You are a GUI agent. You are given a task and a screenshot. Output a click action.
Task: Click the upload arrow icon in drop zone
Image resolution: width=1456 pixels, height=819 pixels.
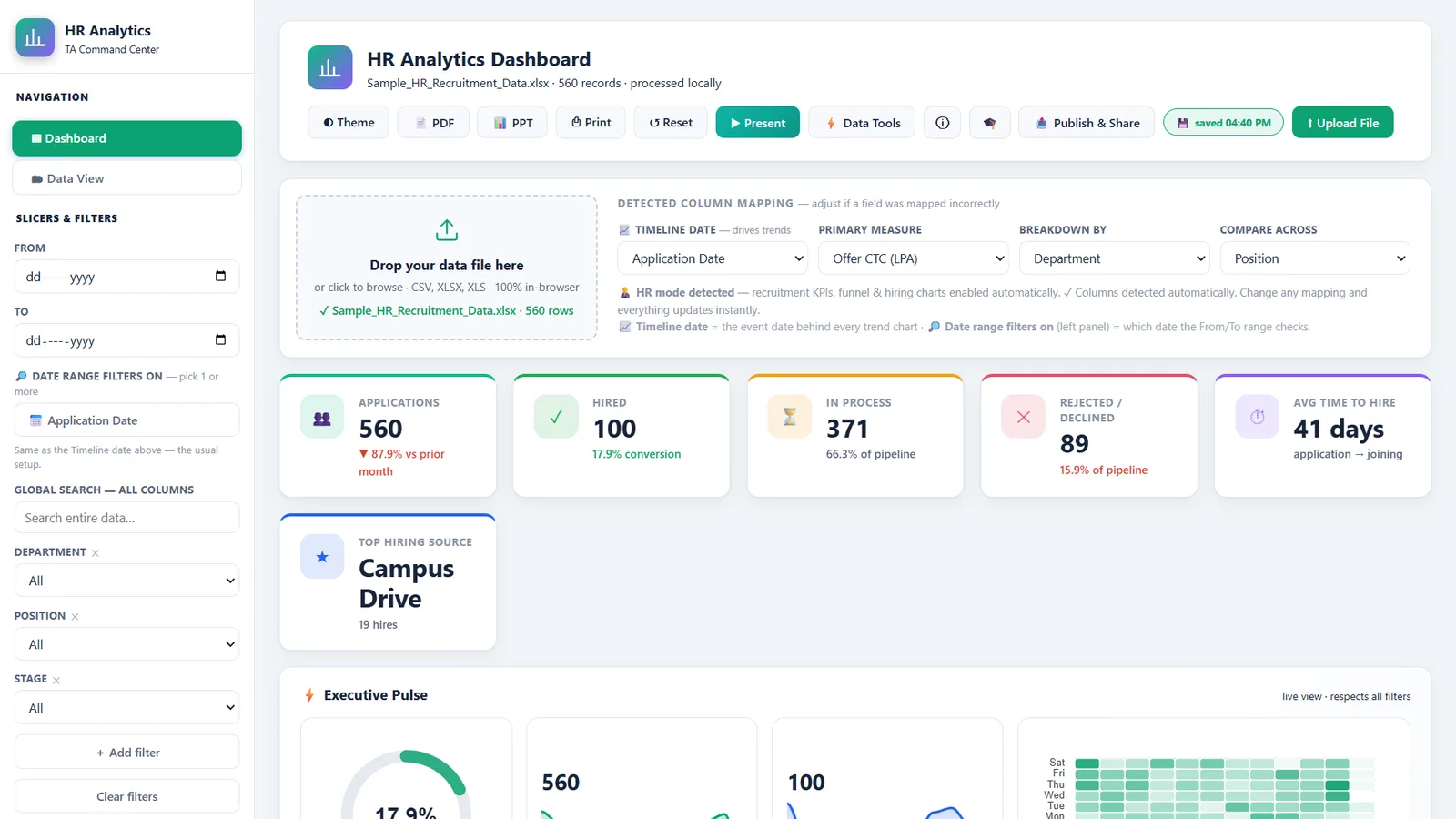coord(447,230)
